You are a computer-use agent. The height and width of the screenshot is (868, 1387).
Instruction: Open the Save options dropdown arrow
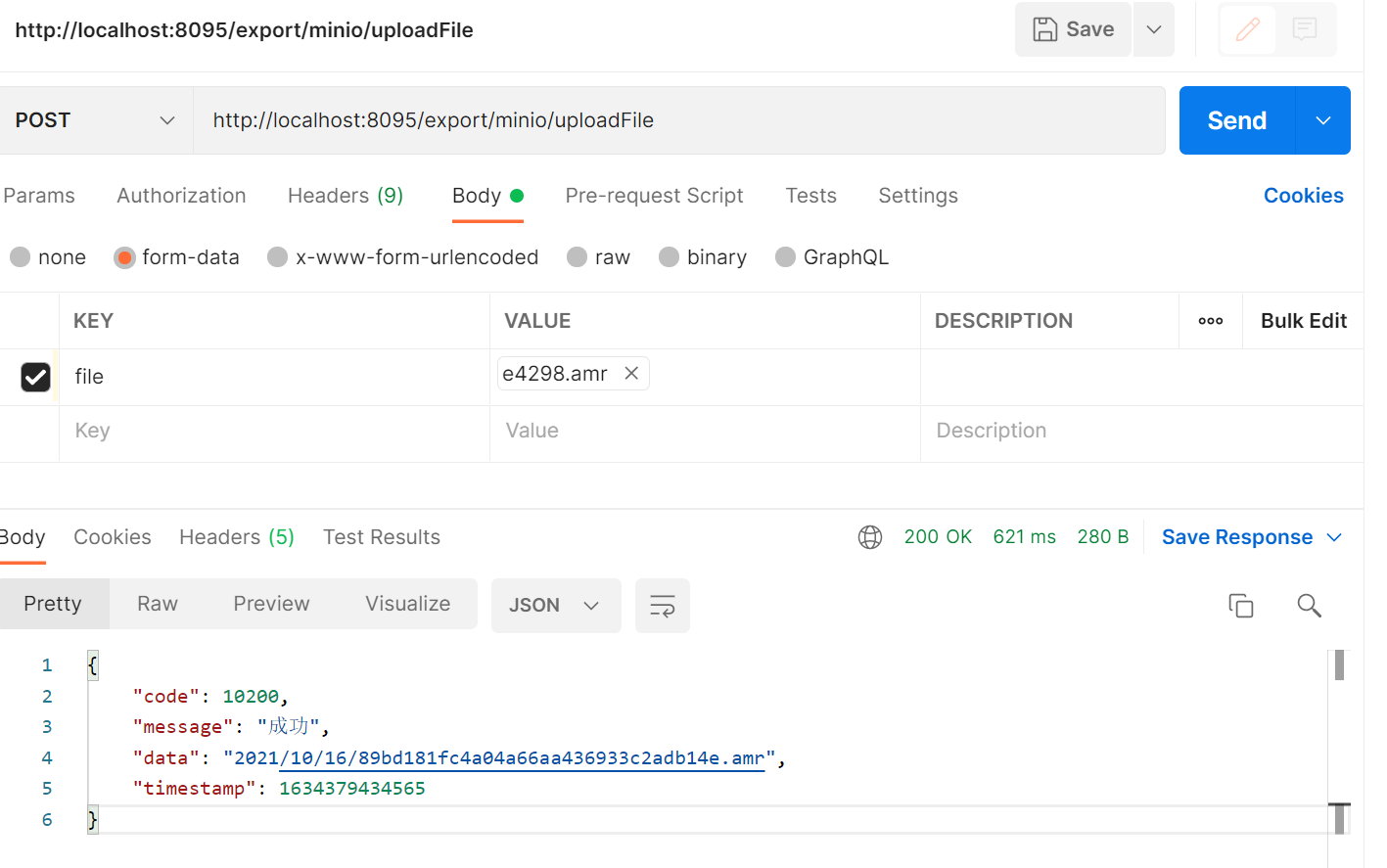[1154, 29]
